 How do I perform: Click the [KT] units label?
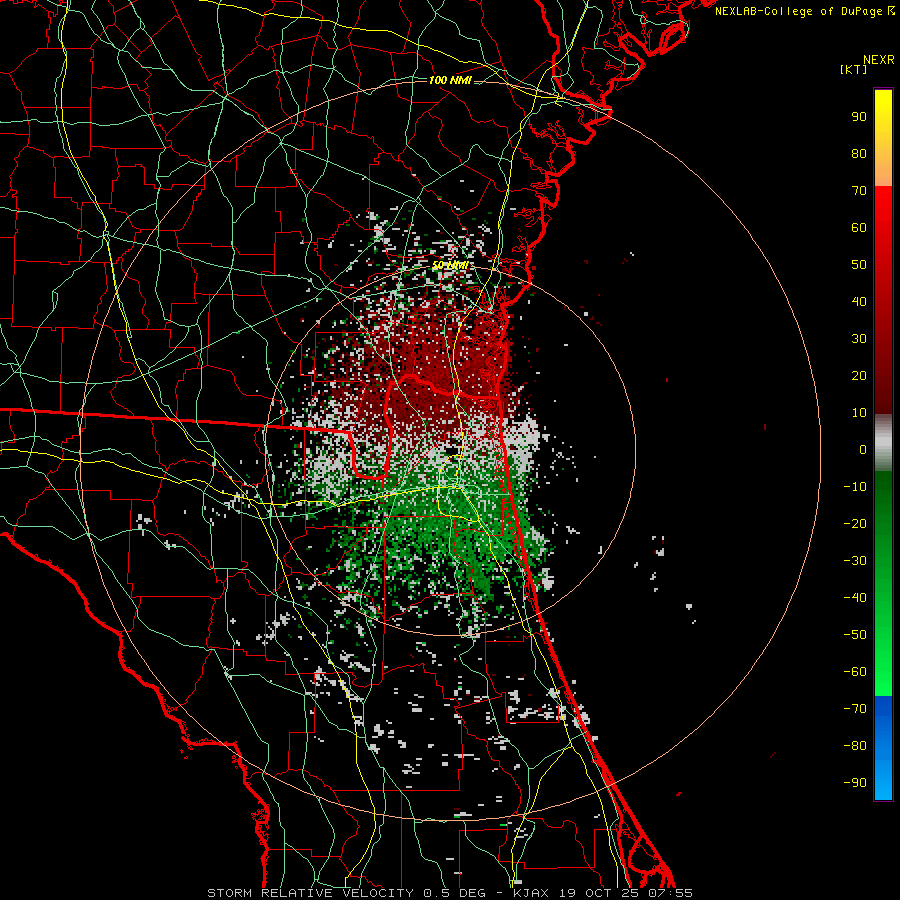(854, 69)
